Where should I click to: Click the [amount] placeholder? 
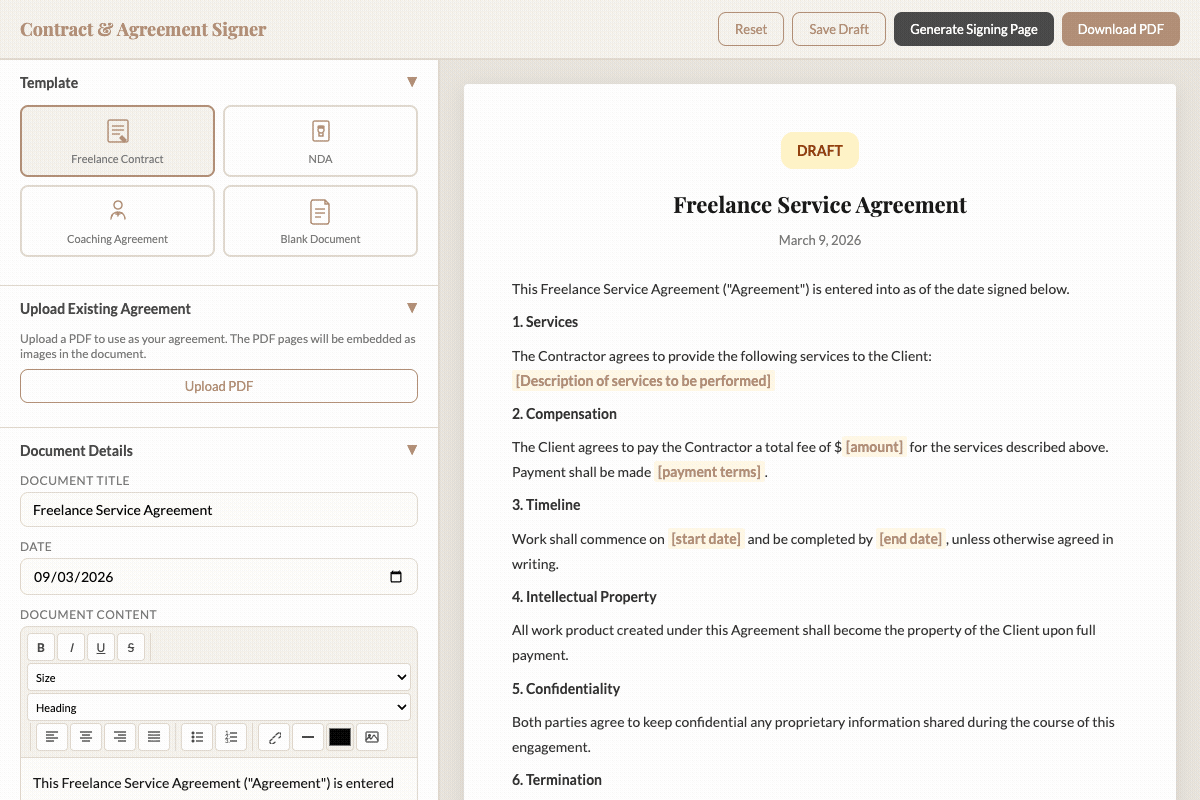tap(874, 447)
